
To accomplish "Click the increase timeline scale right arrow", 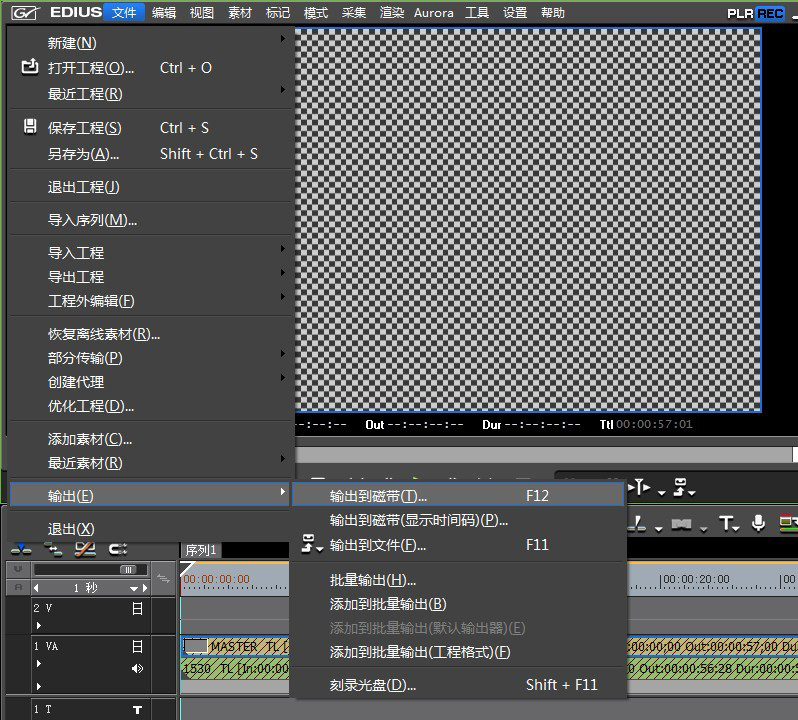I will pyautogui.click(x=145, y=588).
